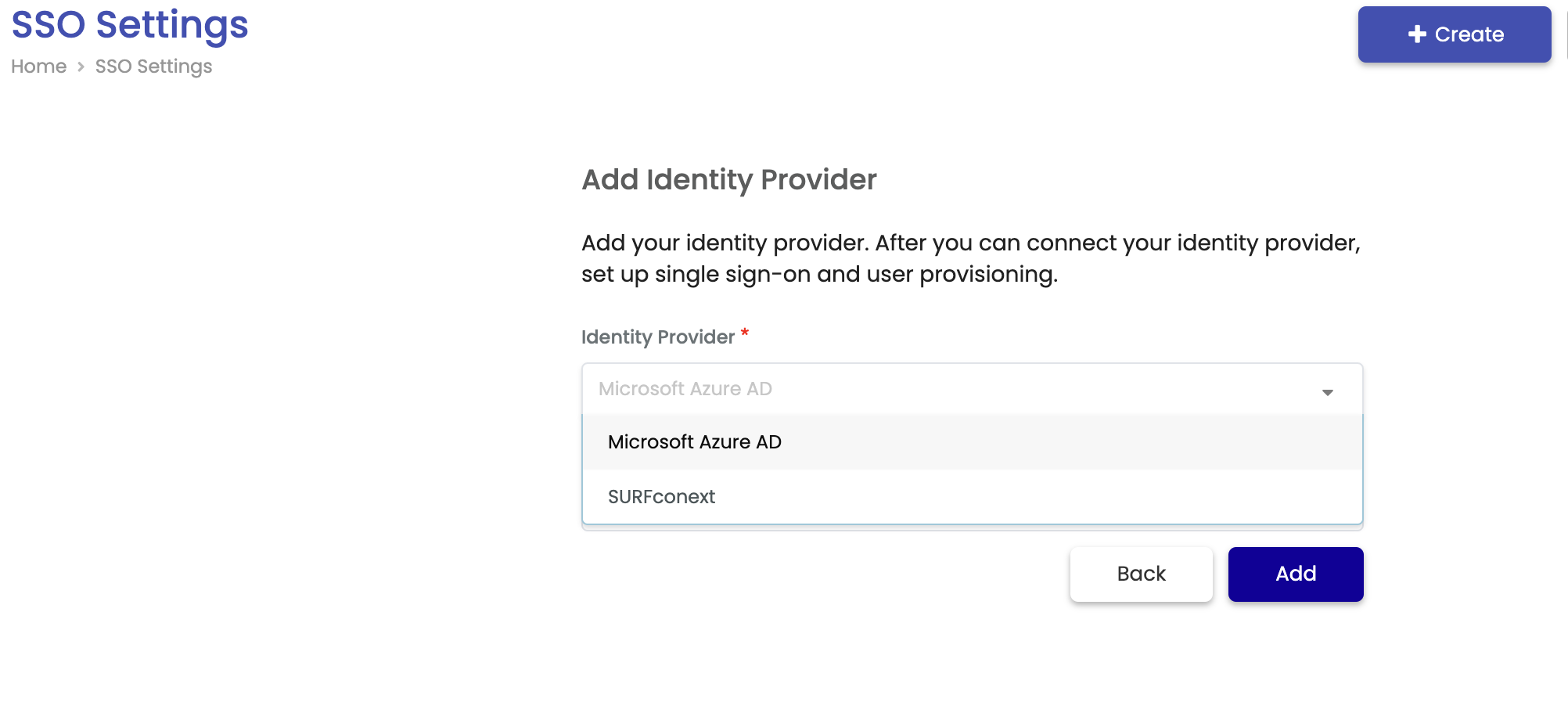Click greyed Microsoft Azure AD placeholder text

[685, 389]
